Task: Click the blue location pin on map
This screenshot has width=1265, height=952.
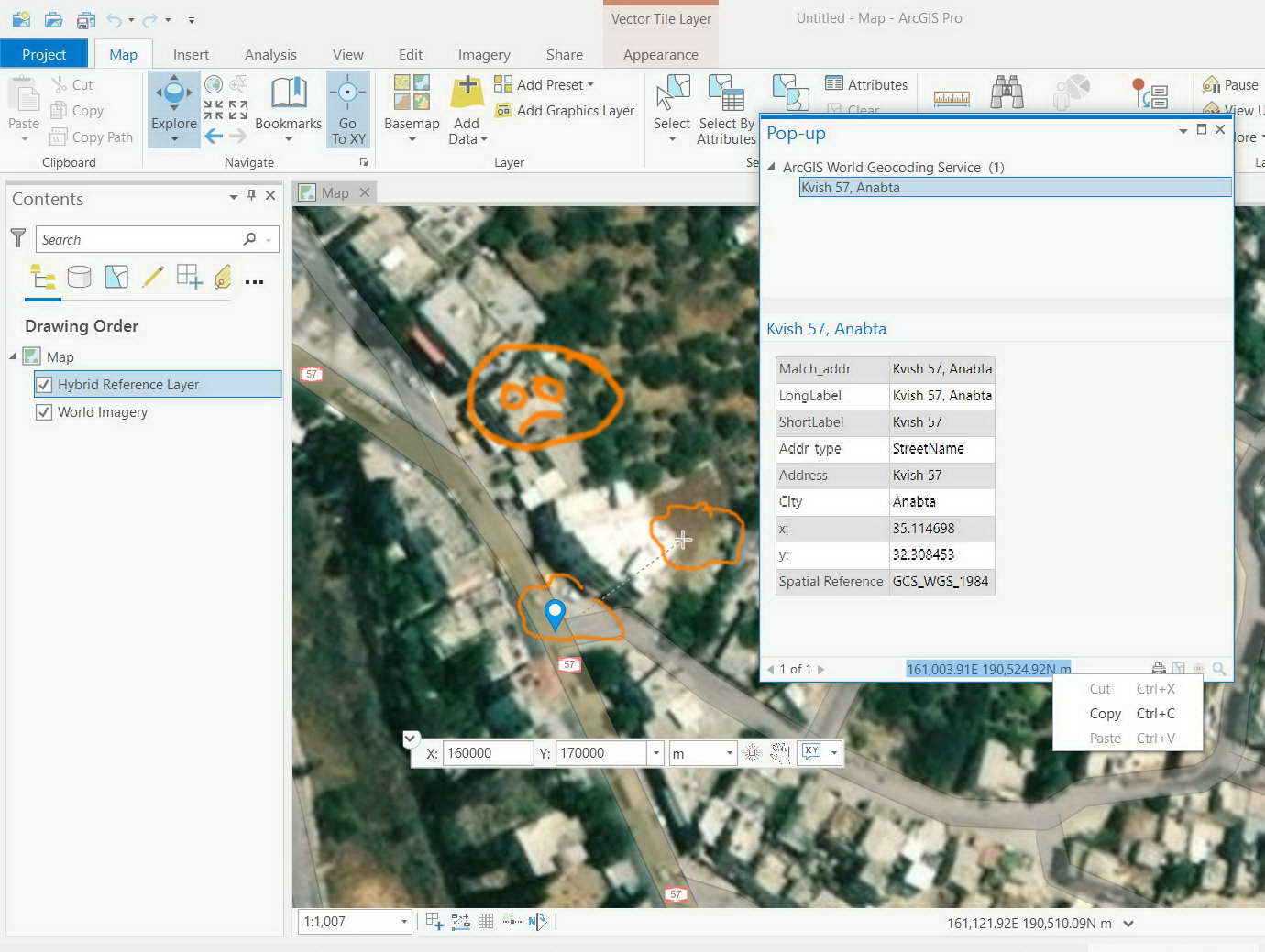Action: click(555, 613)
